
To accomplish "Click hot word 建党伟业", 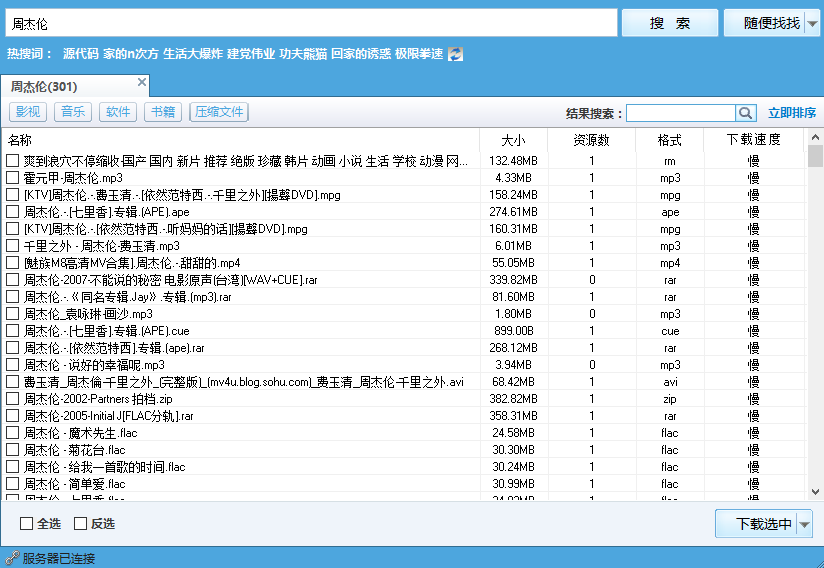I will 251,54.
